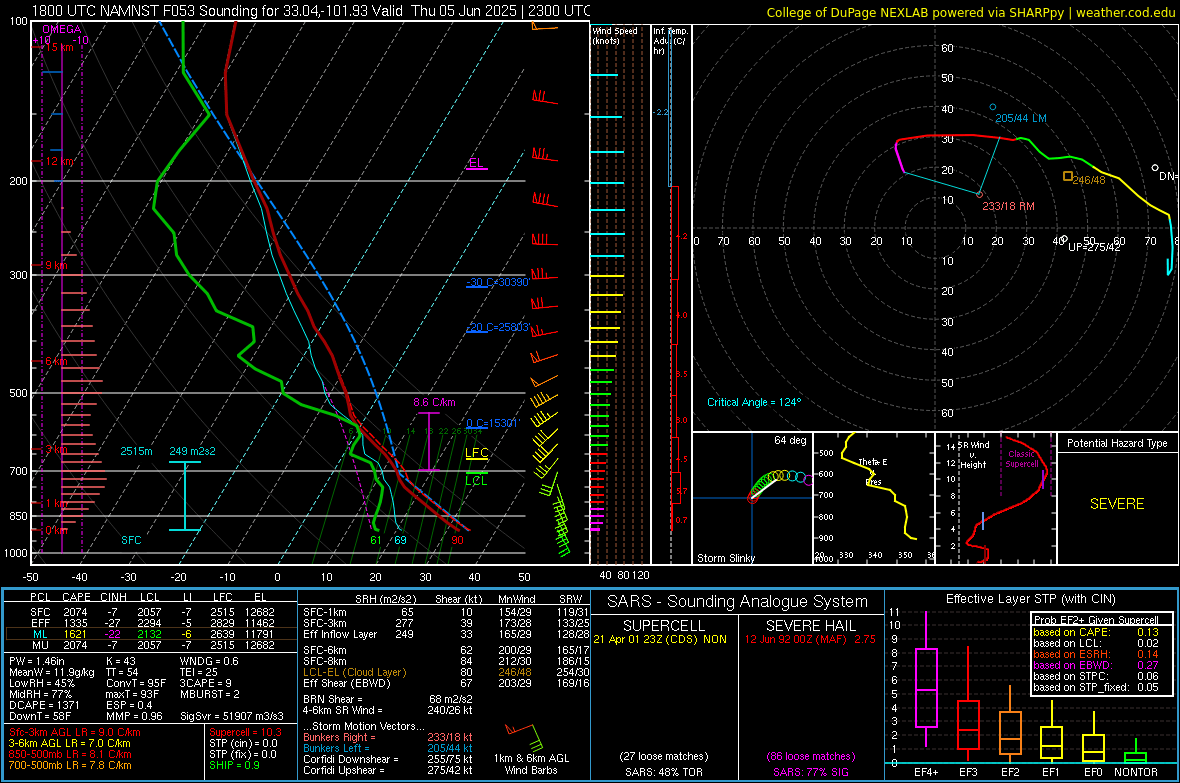The image size is (1180, 783).
Task: Click the UP=275/42 Corfidi label
Action: coord(1094,247)
